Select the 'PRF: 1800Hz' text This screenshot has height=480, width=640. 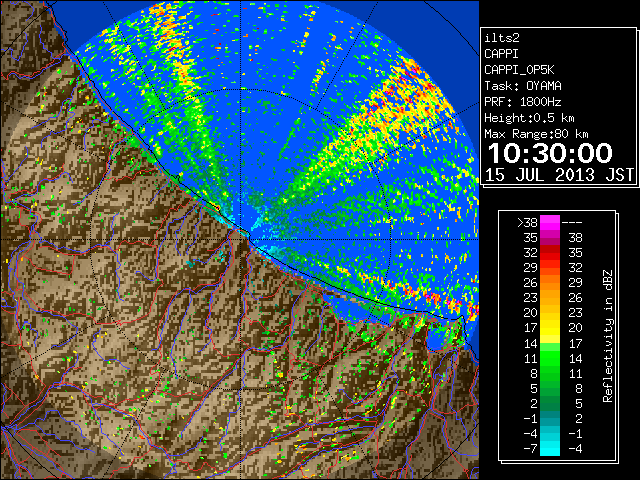(x=523, y=102)
